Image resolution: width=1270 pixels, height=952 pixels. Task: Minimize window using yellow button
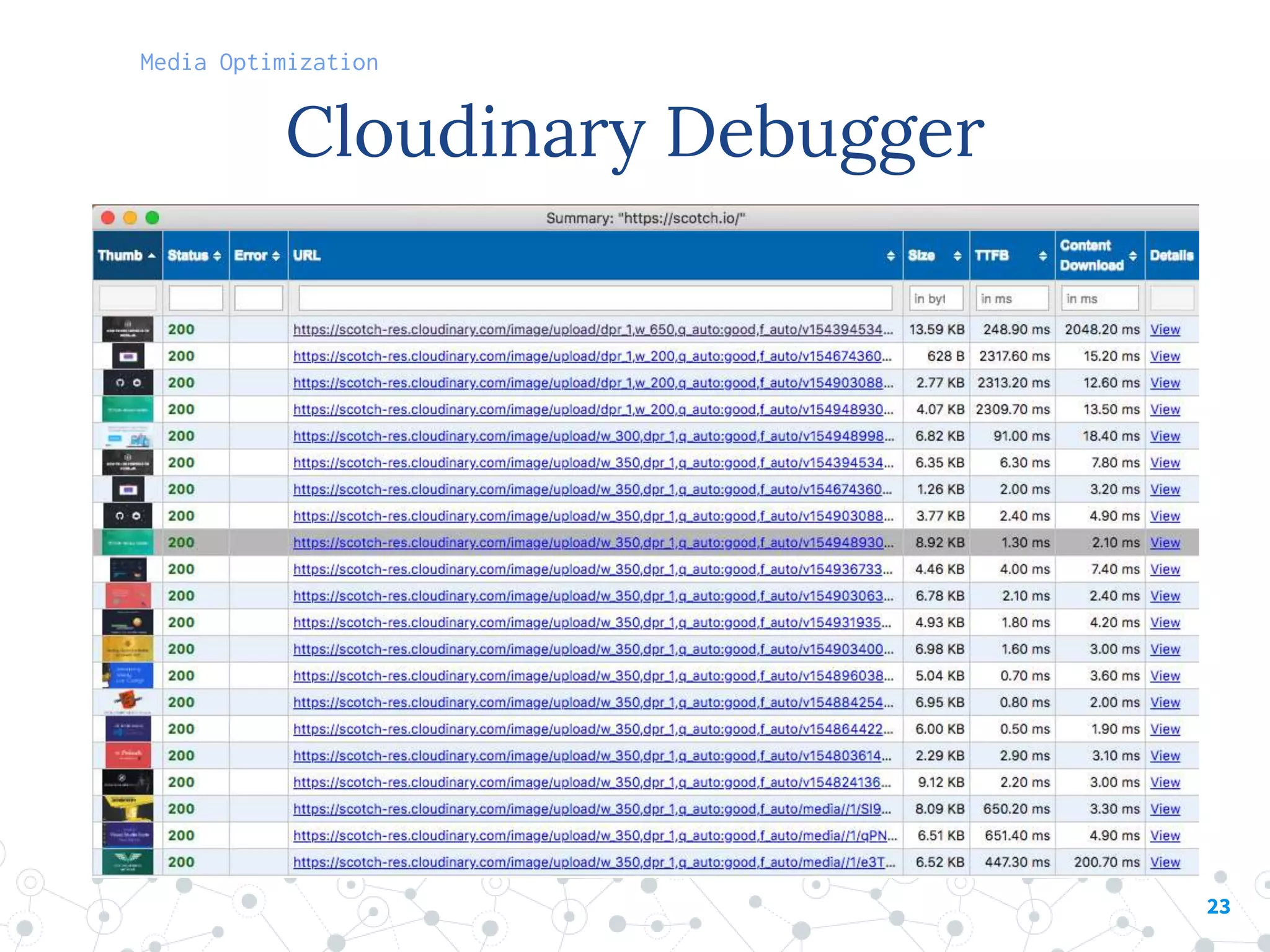tap(130, 218)
